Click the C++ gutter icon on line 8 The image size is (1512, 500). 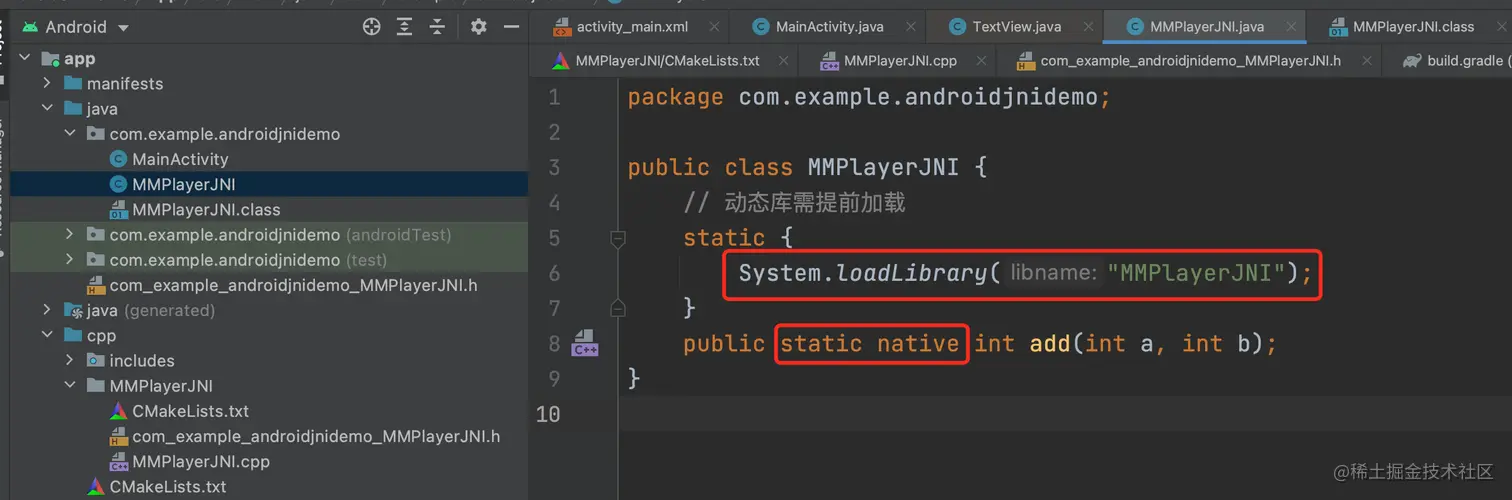tap(584, 344)
